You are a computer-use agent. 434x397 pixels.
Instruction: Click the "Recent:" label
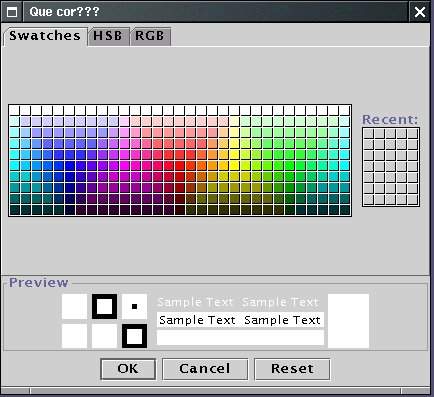point(390,119)
